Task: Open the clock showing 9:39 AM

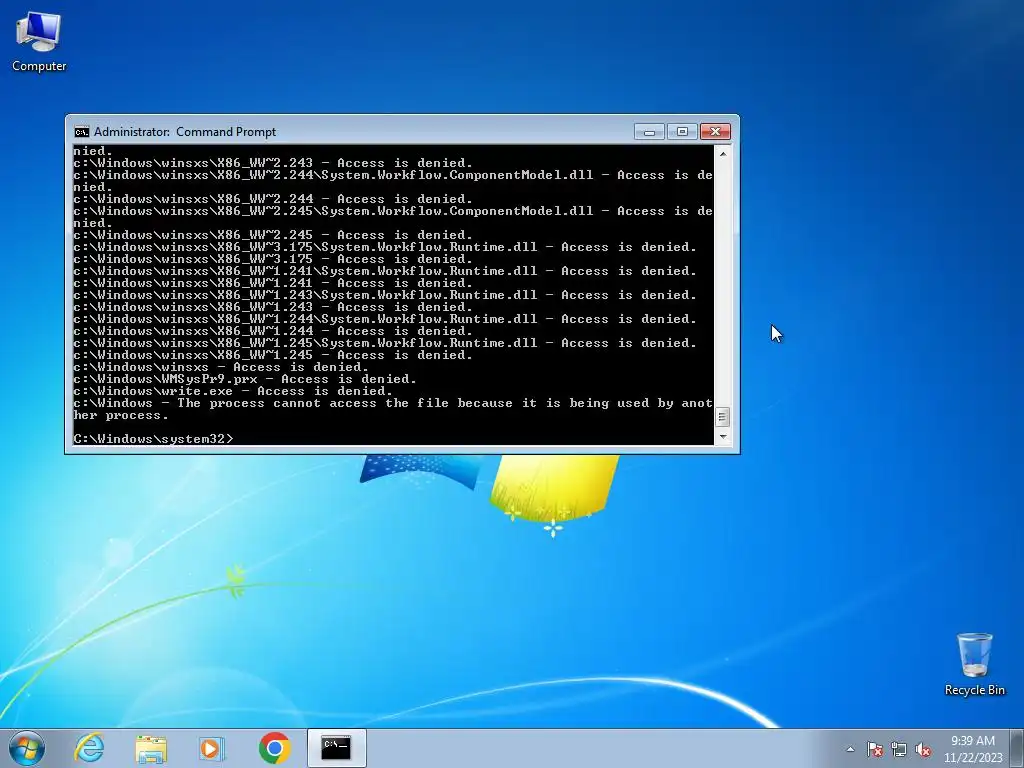Action: tap(973, 749)
